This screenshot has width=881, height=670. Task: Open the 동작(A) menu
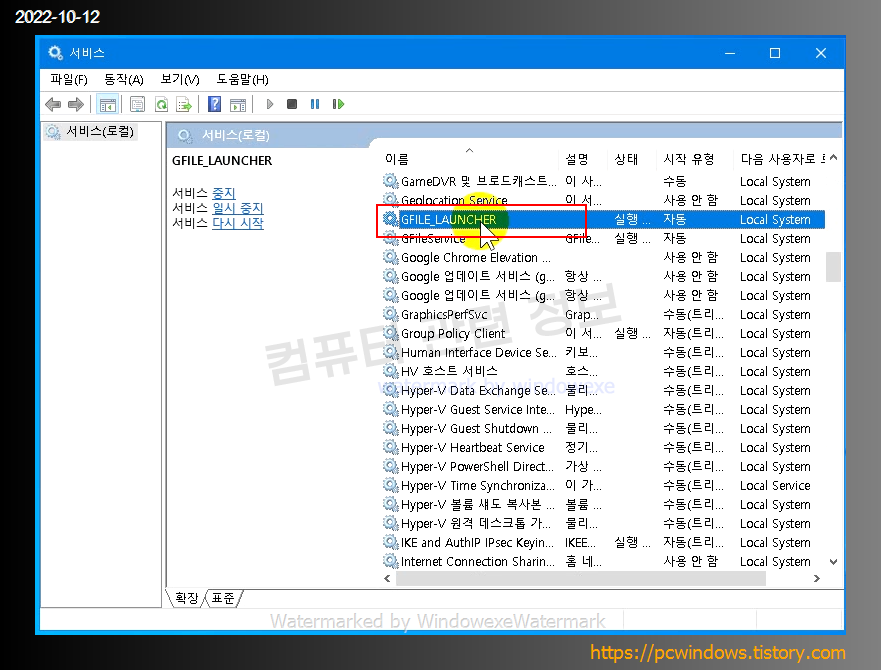[x=124, y=79]
